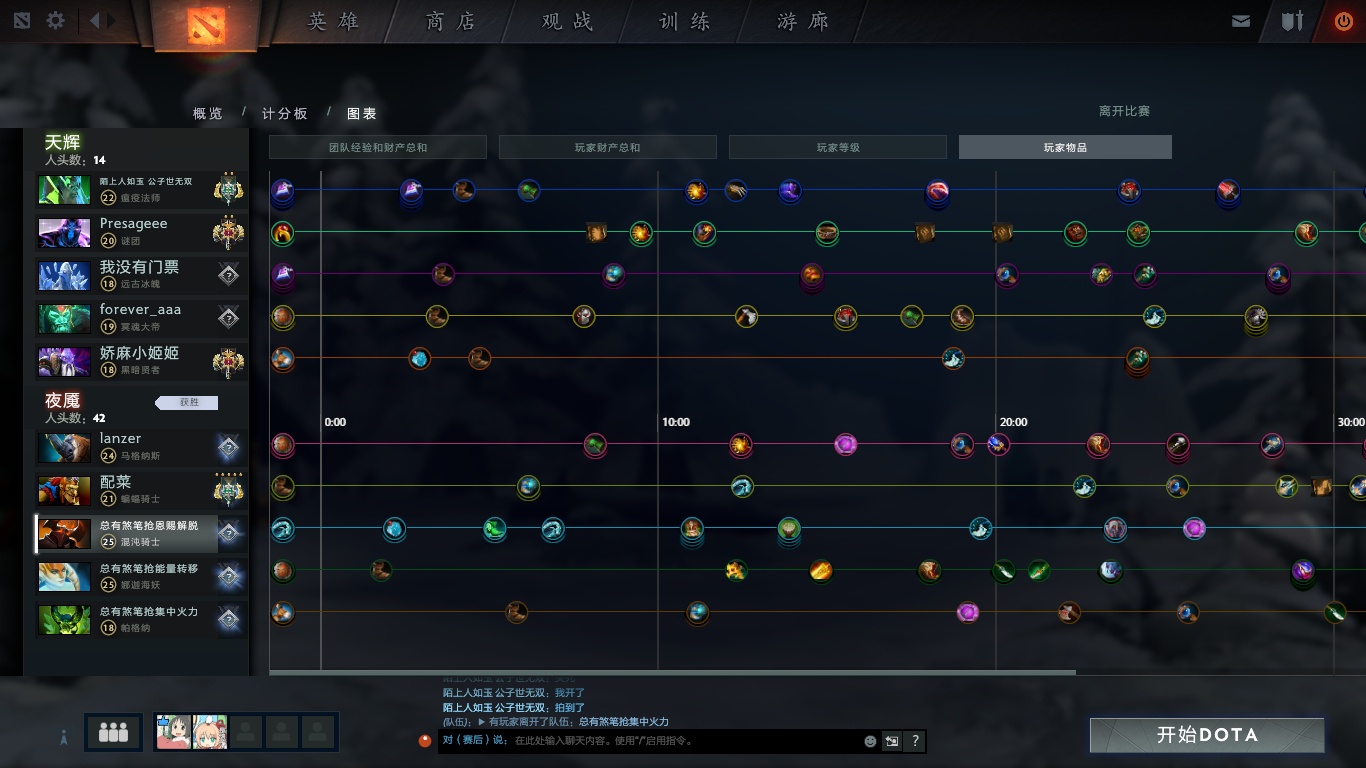This screenshot has width=1366, height=768.
Task: Select player name 娇麻小姬姬
Action: [139, 353]
